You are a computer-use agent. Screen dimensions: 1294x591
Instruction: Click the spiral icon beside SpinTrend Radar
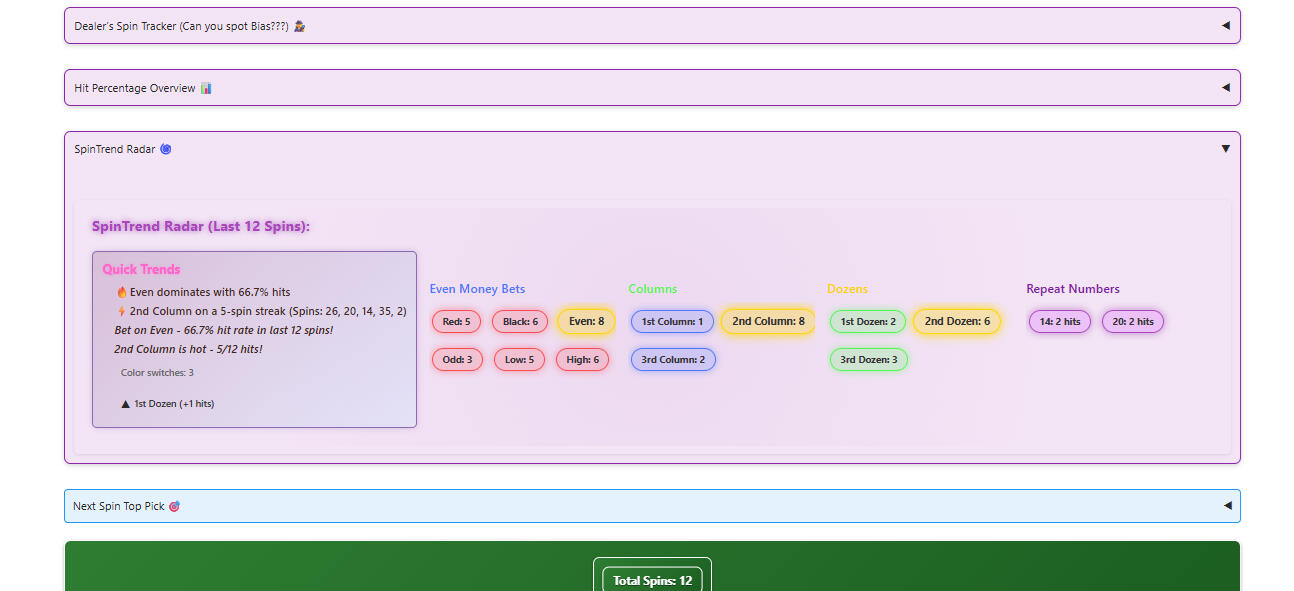[x=166, y=149]
